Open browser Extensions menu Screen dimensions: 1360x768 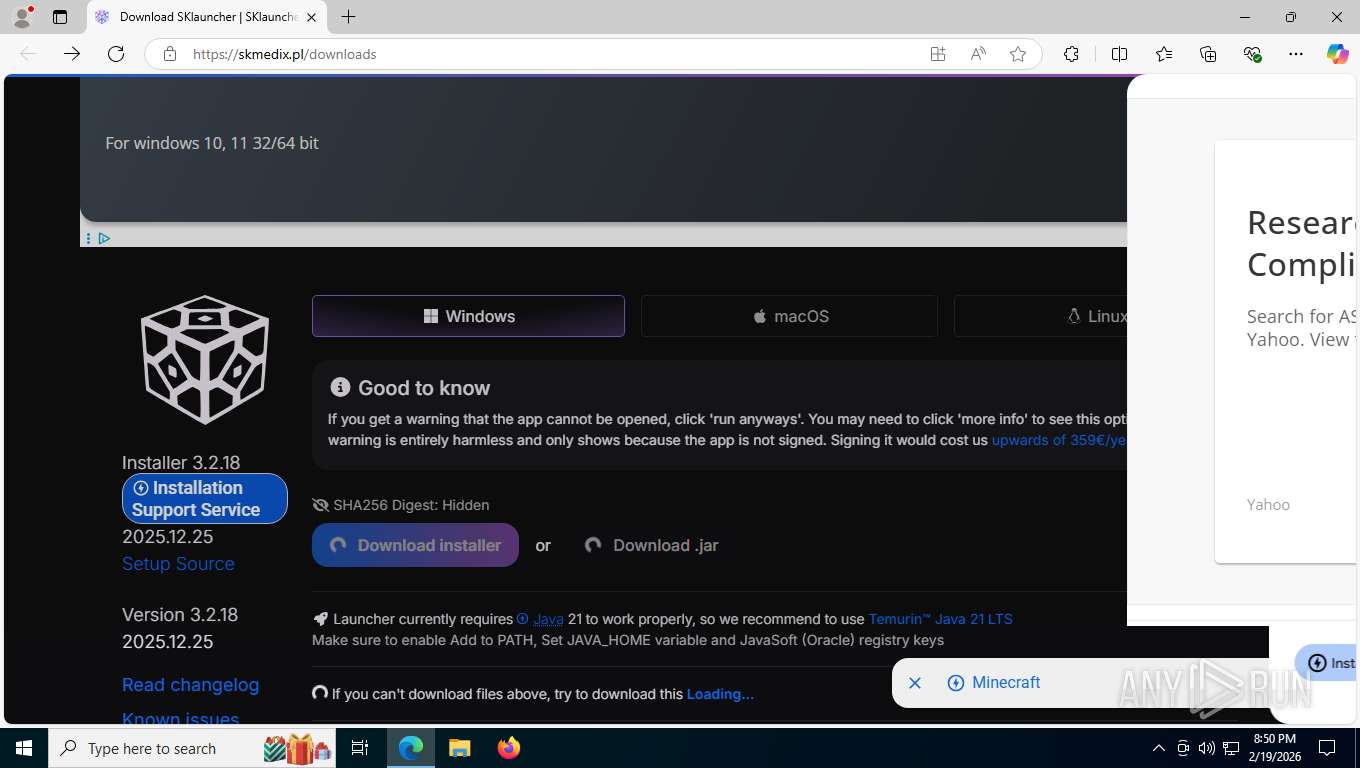(1071, 54)
